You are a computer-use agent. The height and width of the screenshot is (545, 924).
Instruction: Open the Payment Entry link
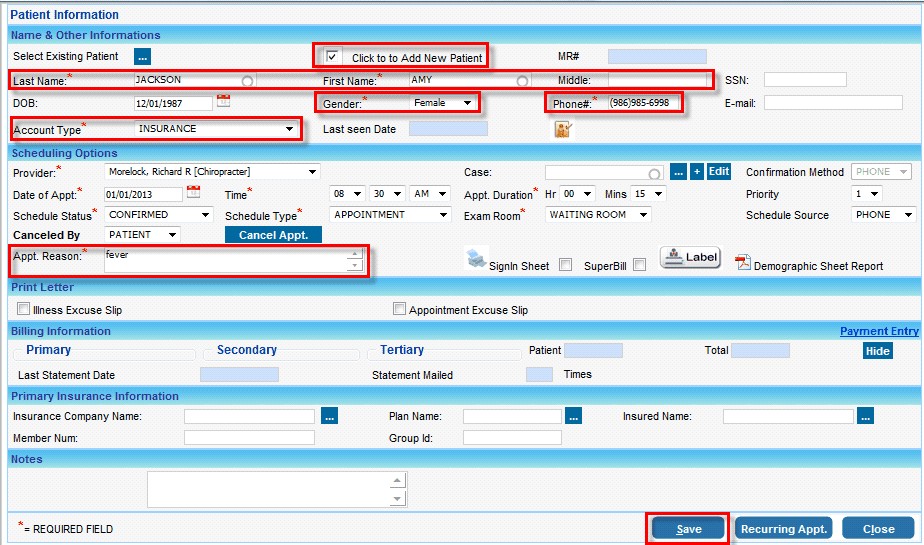(x=878, y=331)
